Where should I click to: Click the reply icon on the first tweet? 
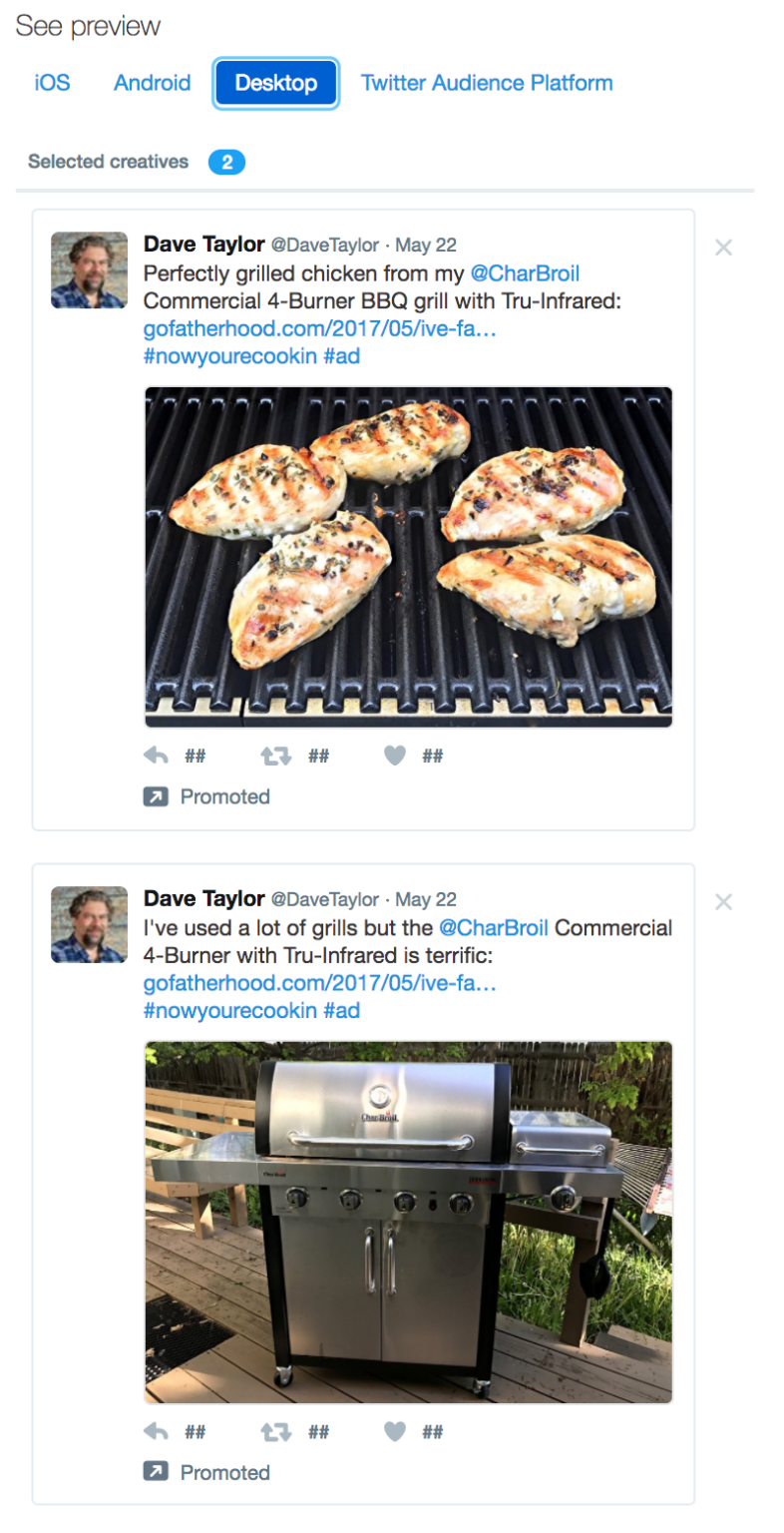157,756
